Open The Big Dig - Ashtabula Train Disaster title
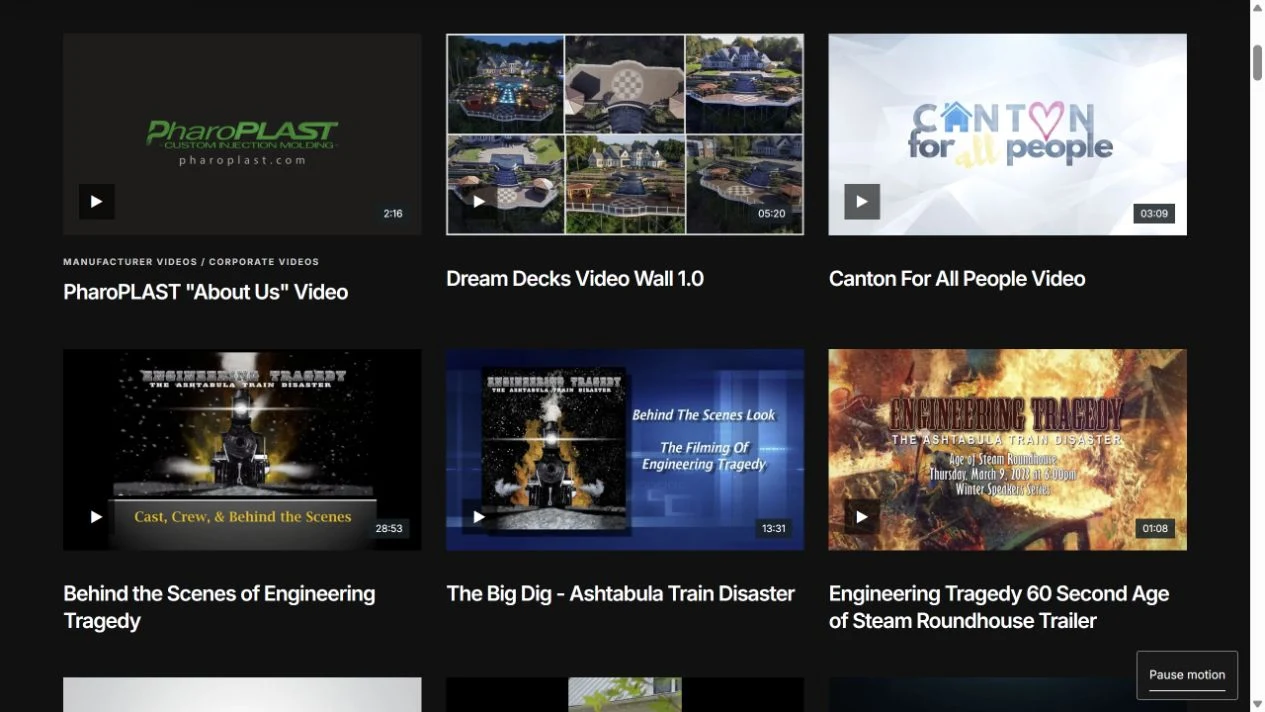 621,594
